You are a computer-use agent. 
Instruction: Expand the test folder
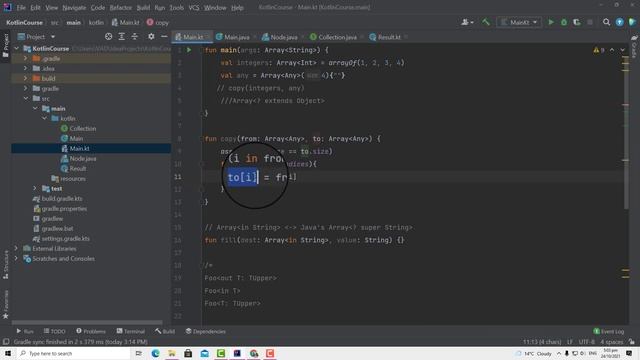pyautogui.click(x=35, y=189)
